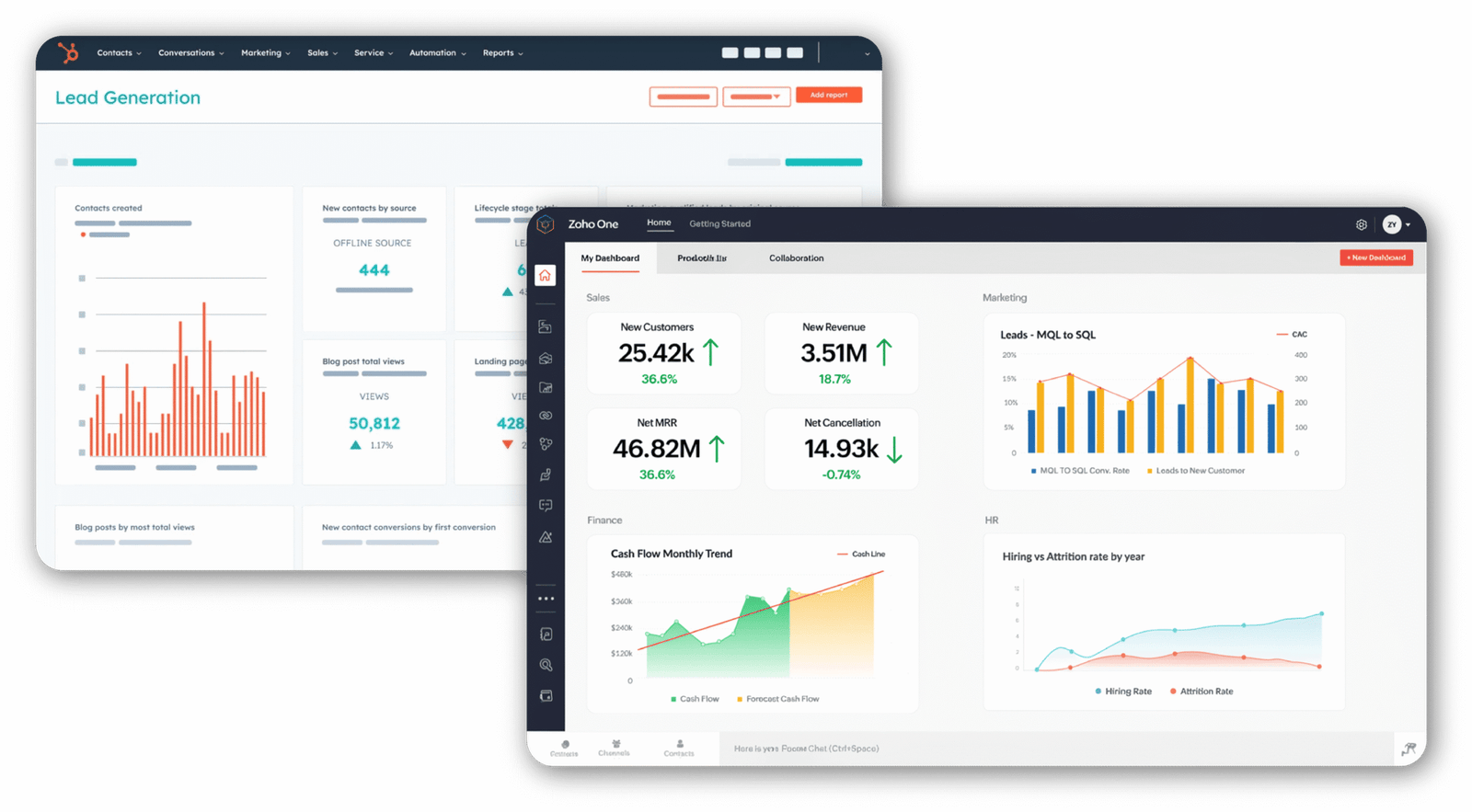Click the HubSpot sprocket logo

point(69,53)
